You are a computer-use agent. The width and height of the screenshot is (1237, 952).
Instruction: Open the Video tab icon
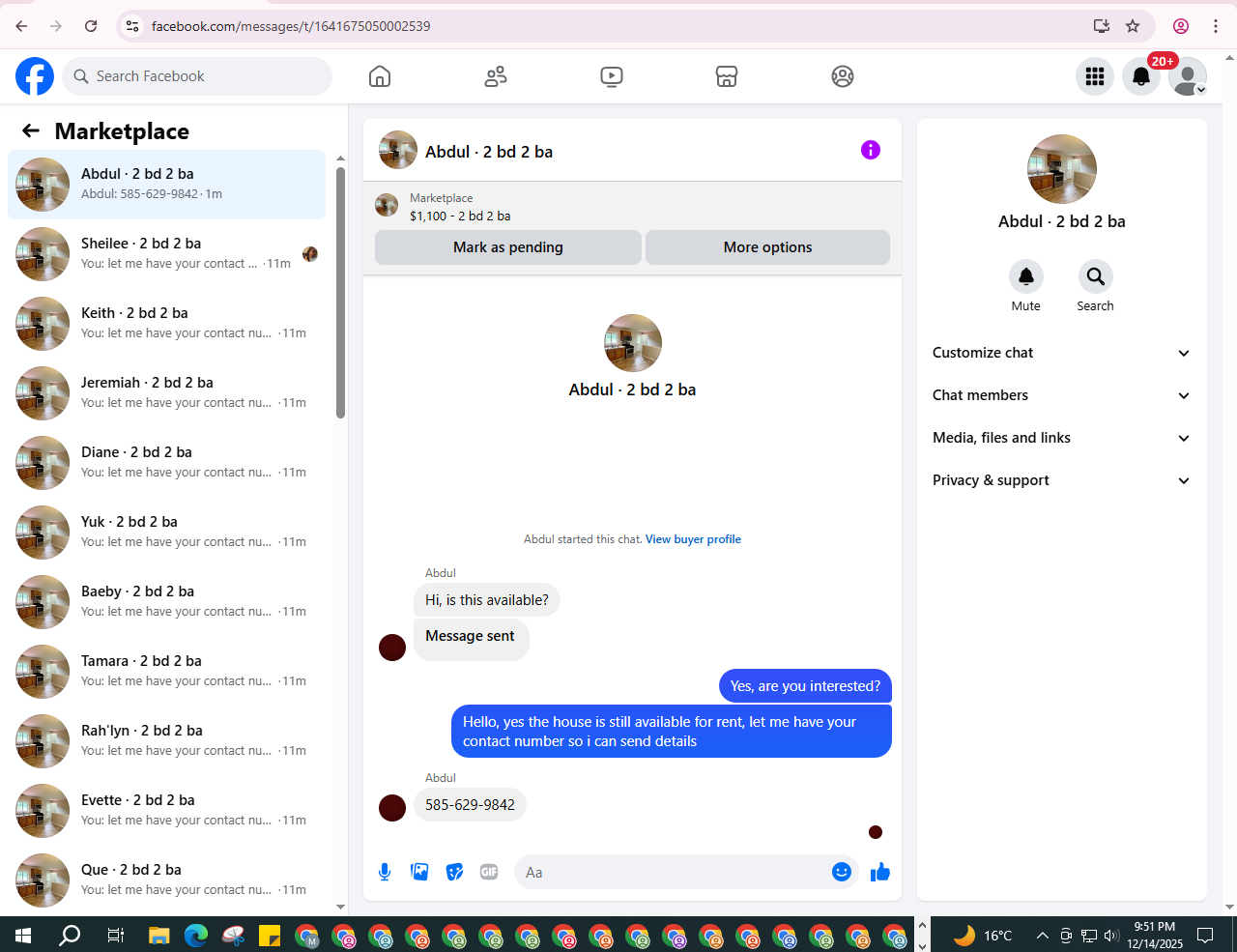point(612,76)
